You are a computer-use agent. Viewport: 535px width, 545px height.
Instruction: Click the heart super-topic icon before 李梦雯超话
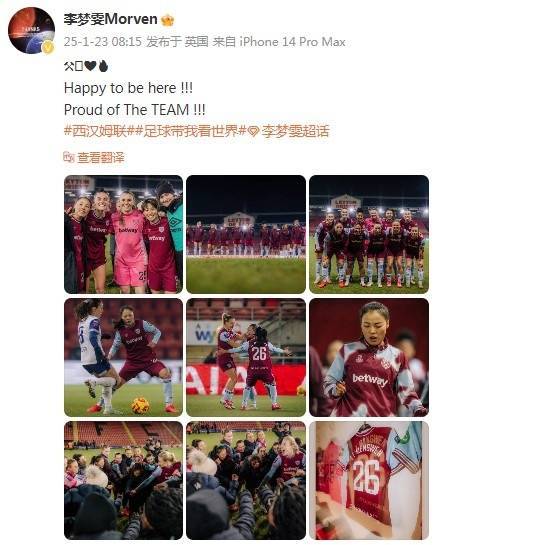[253, 132]
